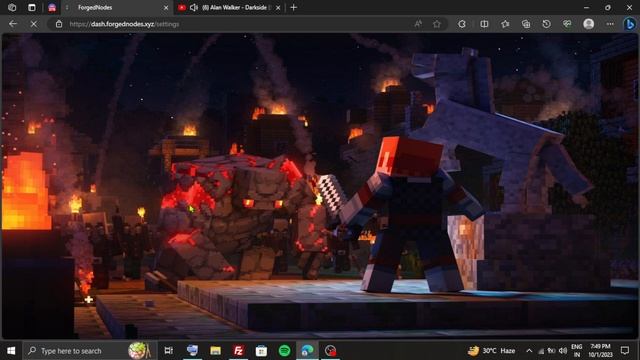Open the Read aloud icon in the address bar
The height and width of the screenshot is (360, 640).
tap(418, 24)
